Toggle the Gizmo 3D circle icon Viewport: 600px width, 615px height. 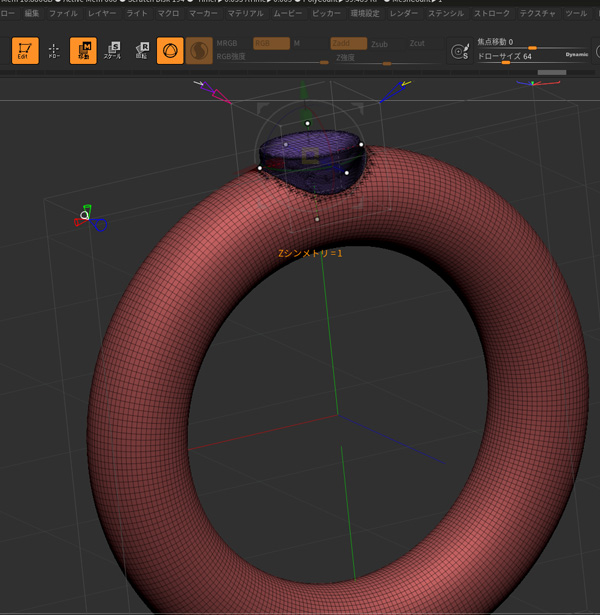(170, 51)
